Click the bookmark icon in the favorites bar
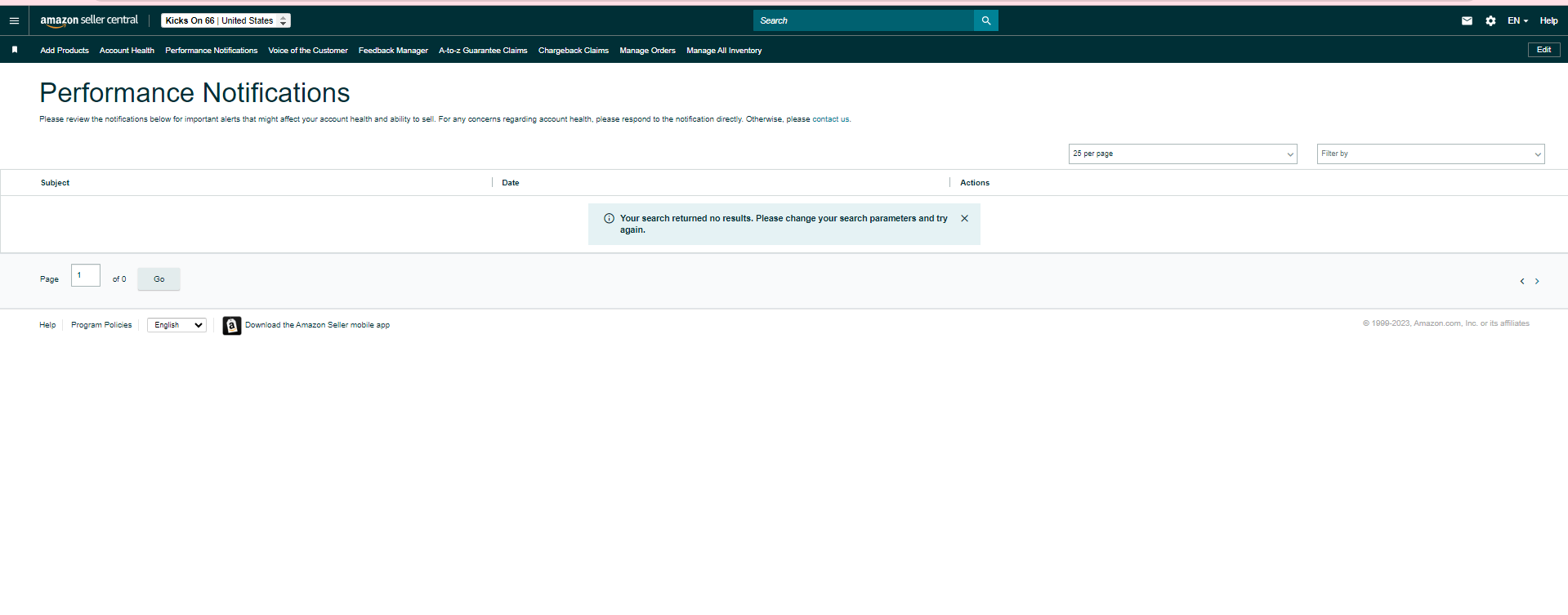The height and width of the screenshot is (615, 1568). pos(15,50)
